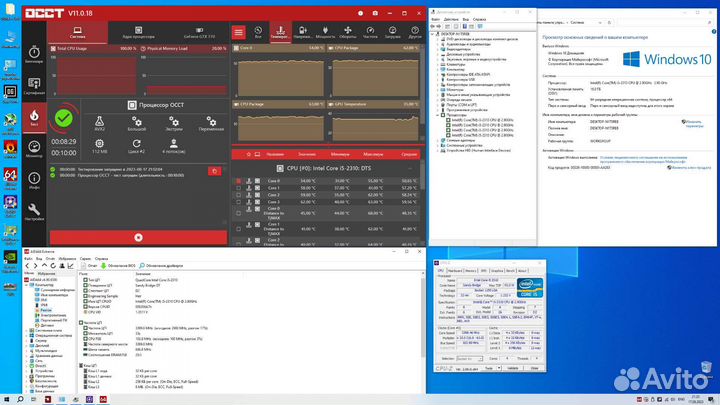Image resolution: width=720 pixels, height=405 pixels.
Task: Open OCCT Settings wrench icon
Action: pyautogui.click(x=35, y=211)
